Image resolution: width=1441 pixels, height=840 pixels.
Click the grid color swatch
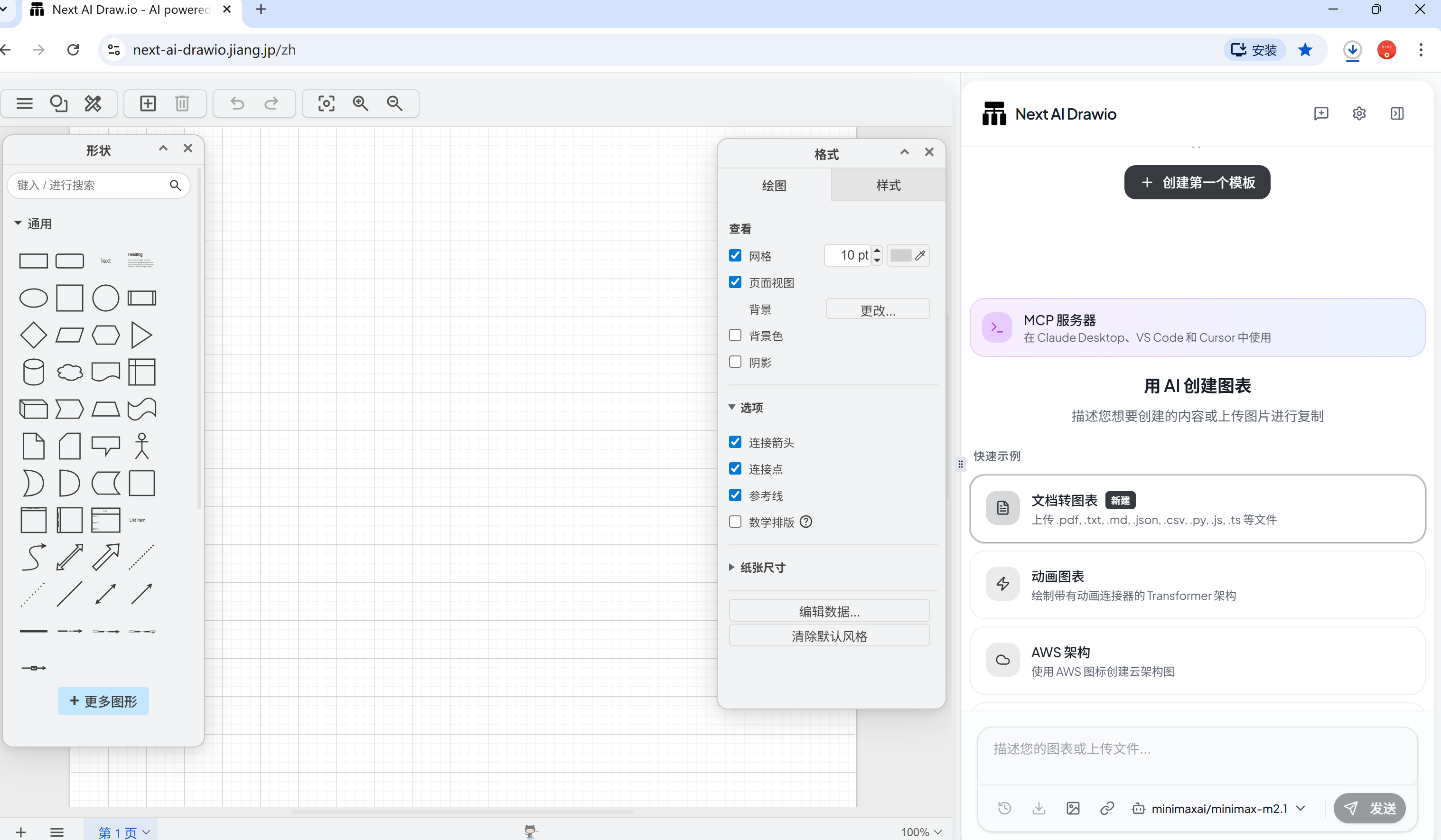click(x=901, y=256)
